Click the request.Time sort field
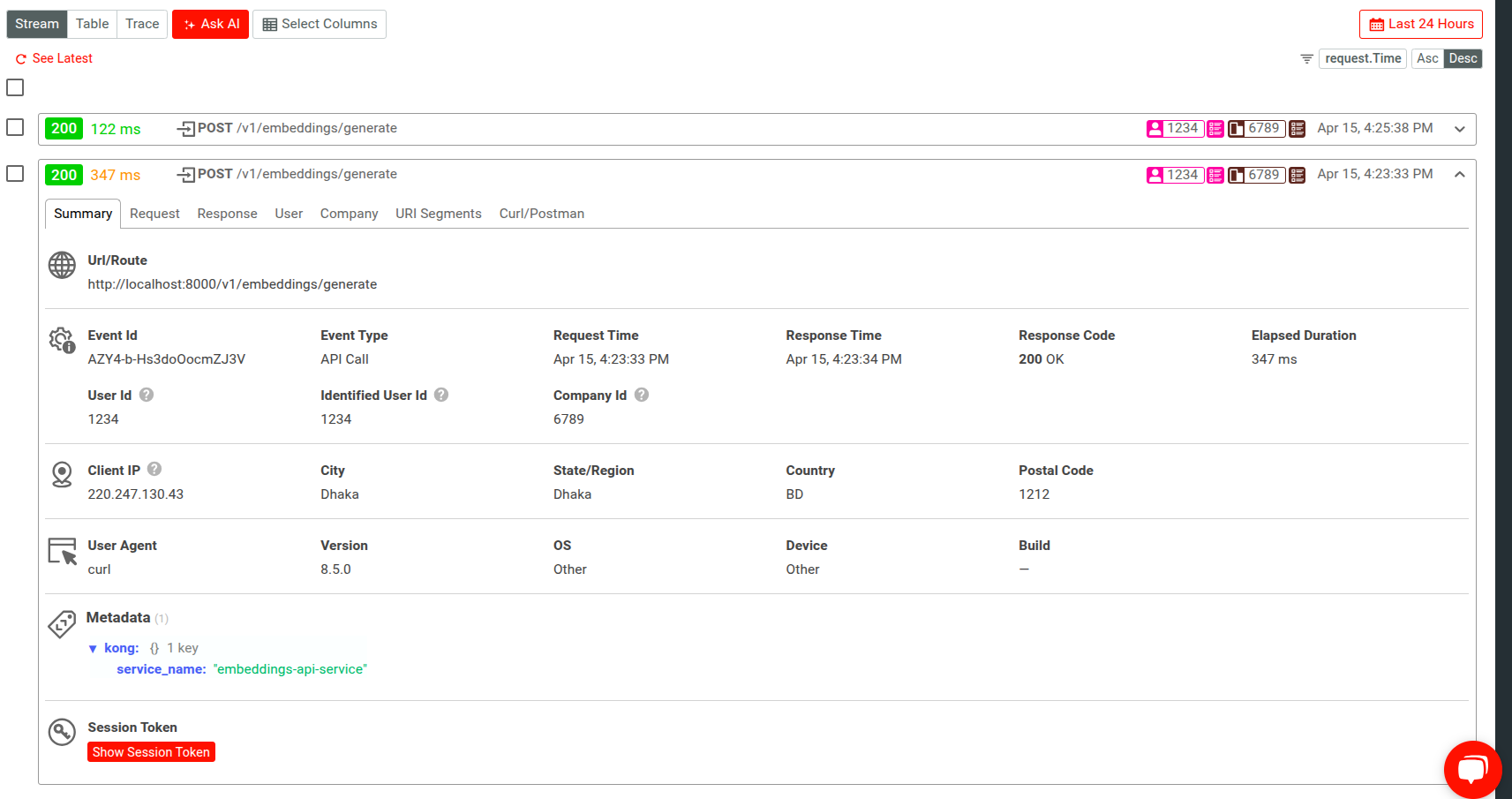Viewport: 1512px width, 799px height. coord(1363,58)
